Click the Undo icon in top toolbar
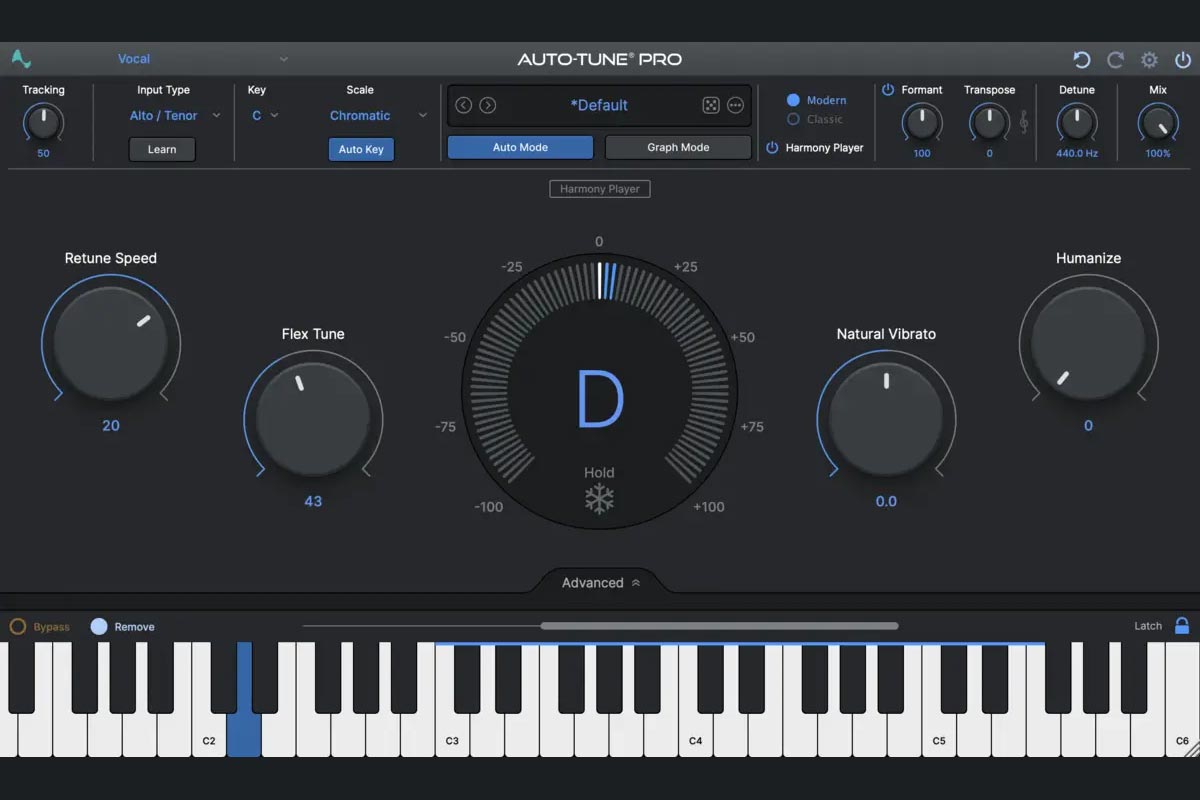1200x800 pixels. click(x=1081, y=60)
